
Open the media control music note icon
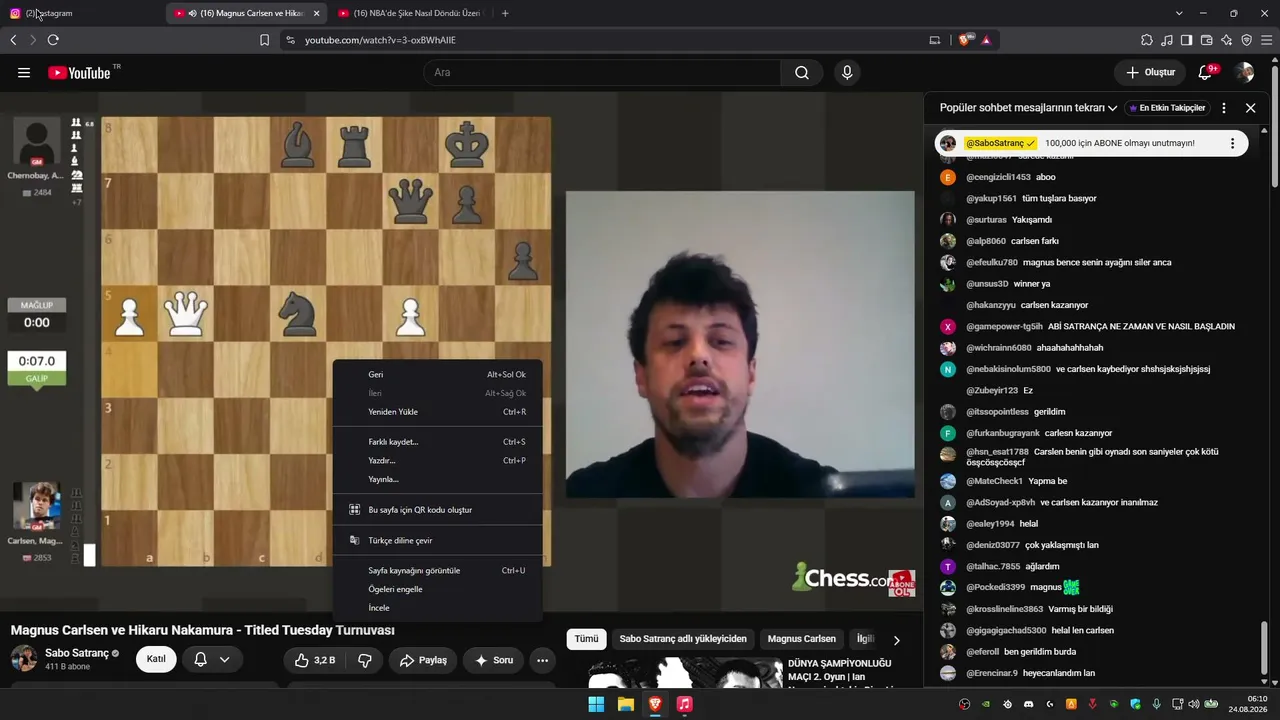(x=1166, y=40)
